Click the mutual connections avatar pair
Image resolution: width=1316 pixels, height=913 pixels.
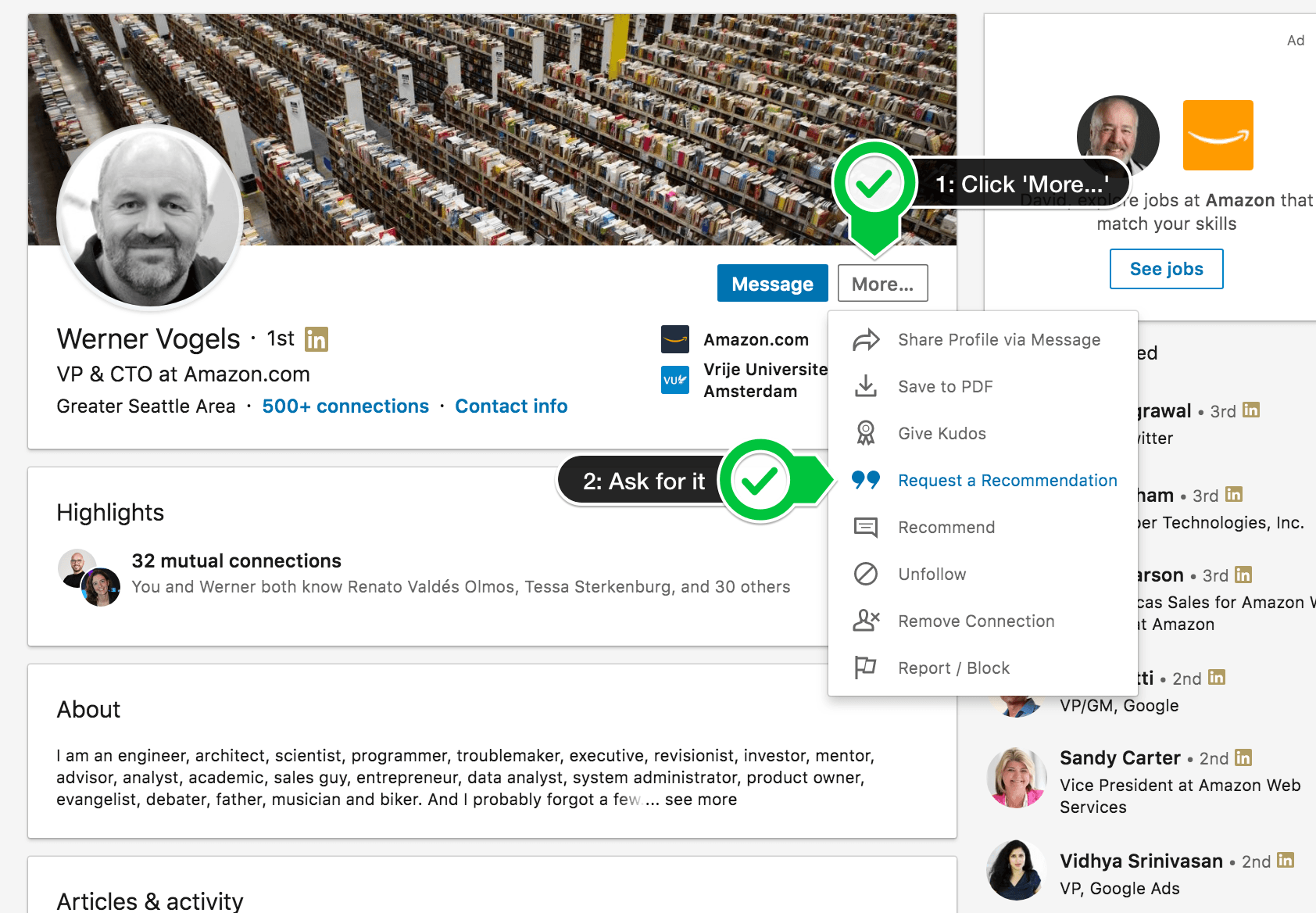click(x=89, y=578)
